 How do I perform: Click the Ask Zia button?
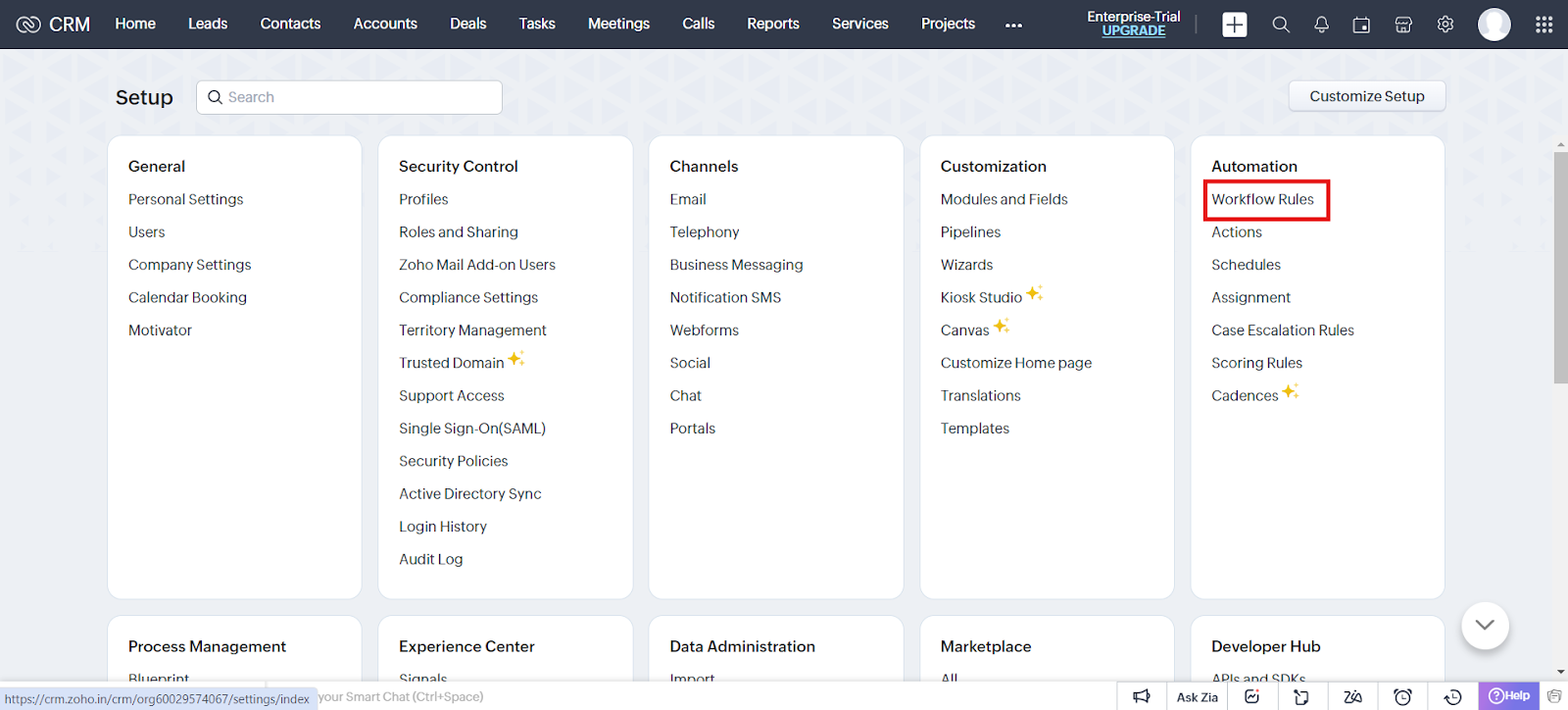pos(1198,696)
